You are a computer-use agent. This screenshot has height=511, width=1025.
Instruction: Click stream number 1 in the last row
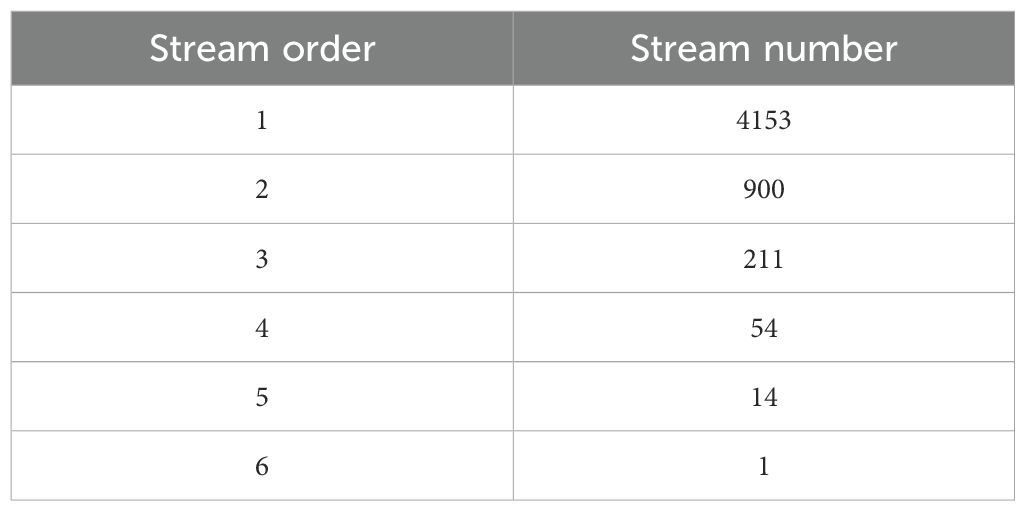click(764, 465)
